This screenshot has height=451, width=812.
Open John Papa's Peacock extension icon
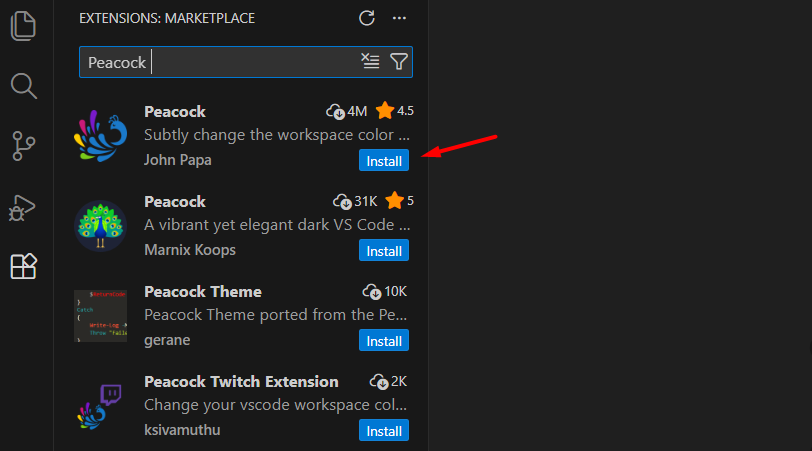click(x=100, y=136)
